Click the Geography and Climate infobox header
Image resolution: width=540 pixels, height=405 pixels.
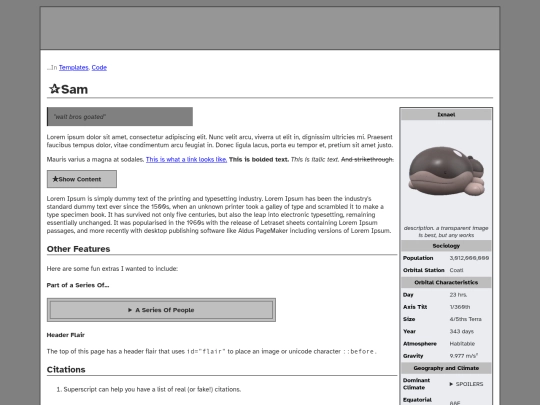pyautogui.click(x=446, y=368)
